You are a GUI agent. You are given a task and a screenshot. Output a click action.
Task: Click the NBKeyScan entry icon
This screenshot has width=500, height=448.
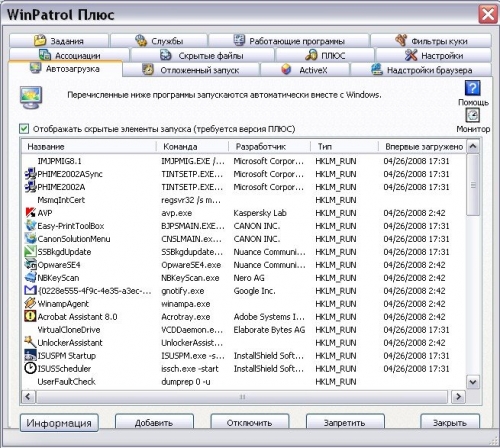pos(30,277)
